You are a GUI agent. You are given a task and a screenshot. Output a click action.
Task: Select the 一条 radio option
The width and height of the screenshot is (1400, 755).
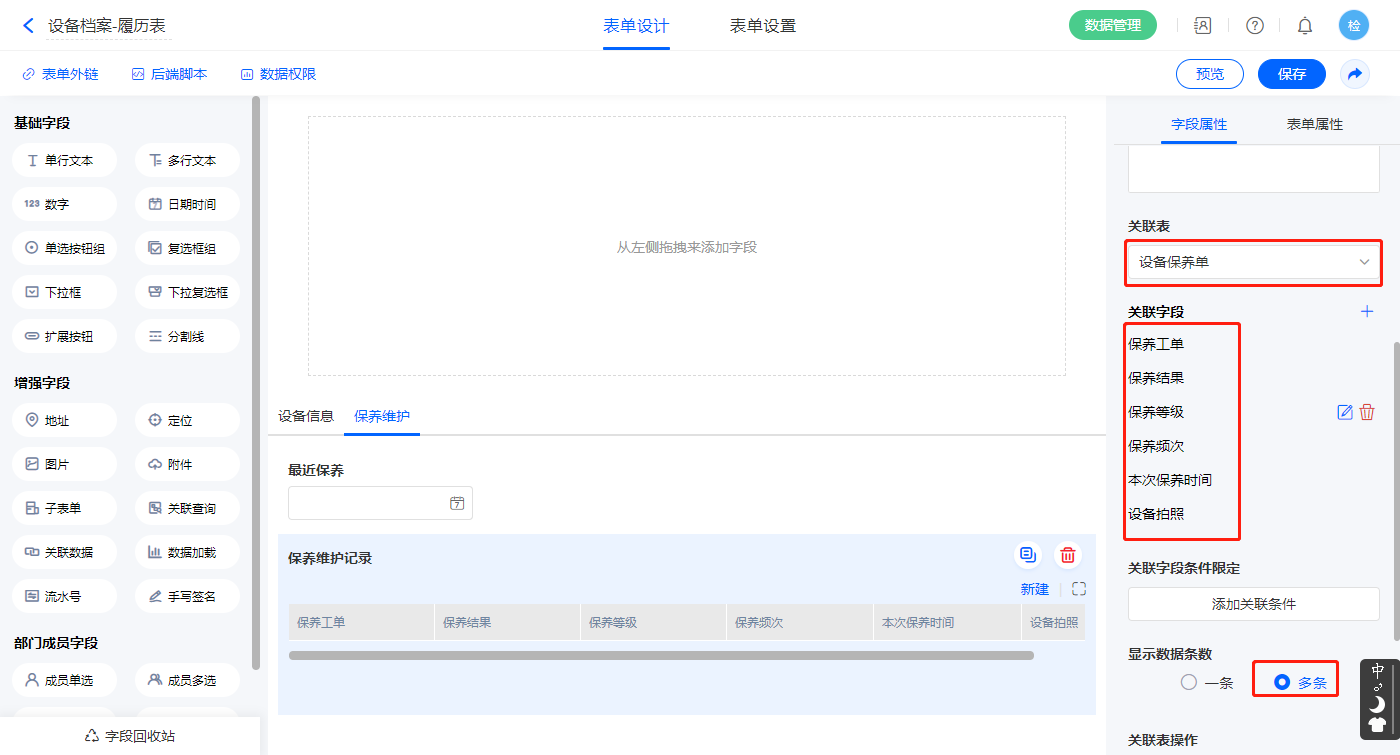tap(1189, 683)
